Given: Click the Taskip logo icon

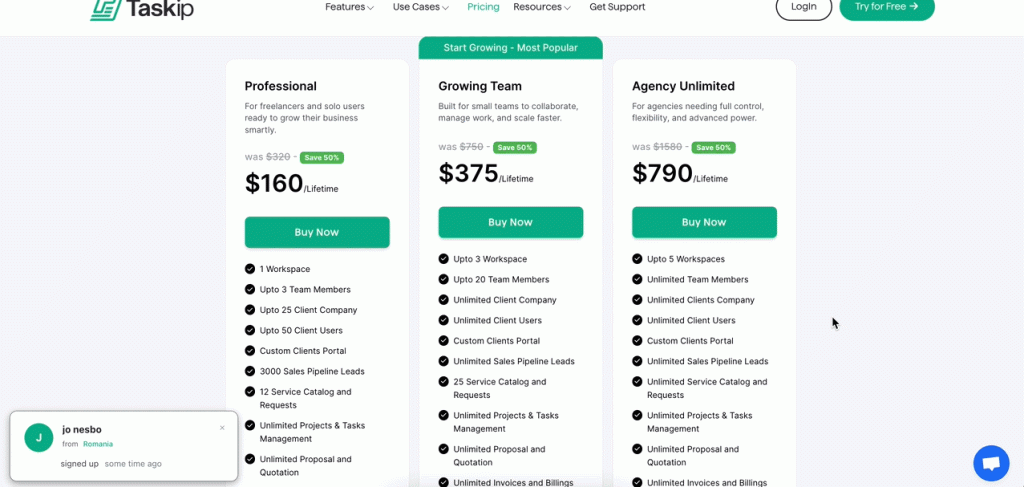Looking at the screenshot, I should coord(104,9).
